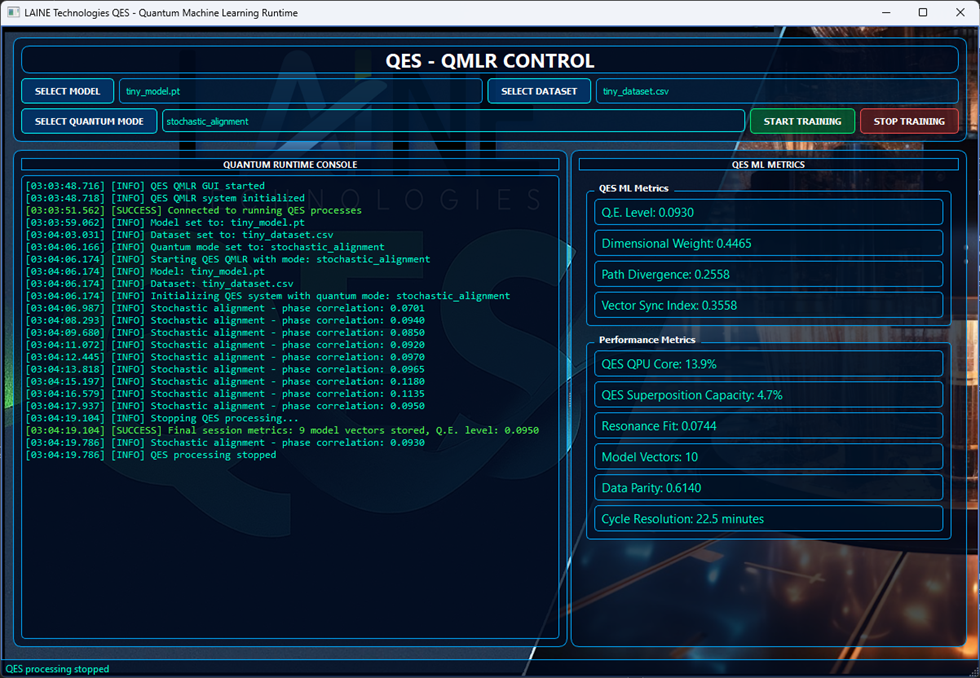
Task: Click log line 'Model set to: tiny_model.pt'
Action: 165,222
